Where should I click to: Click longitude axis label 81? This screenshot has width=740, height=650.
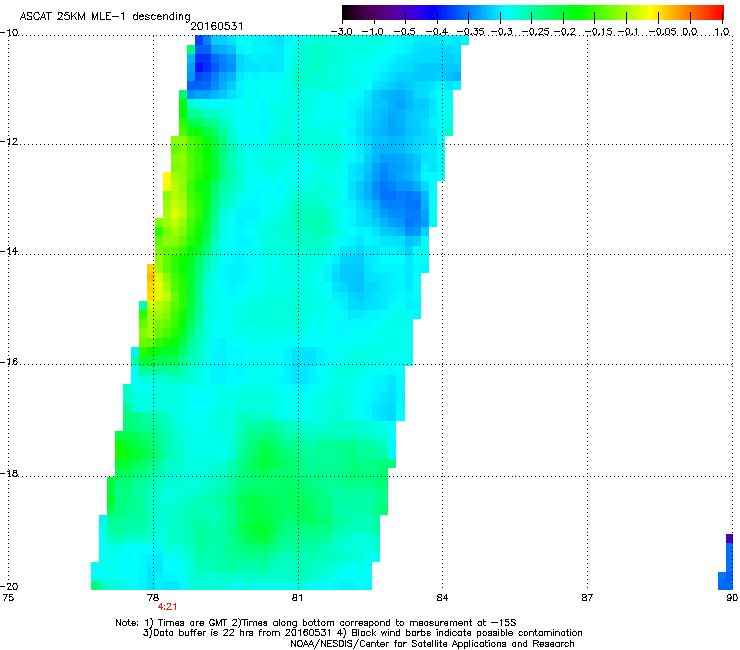297,598
